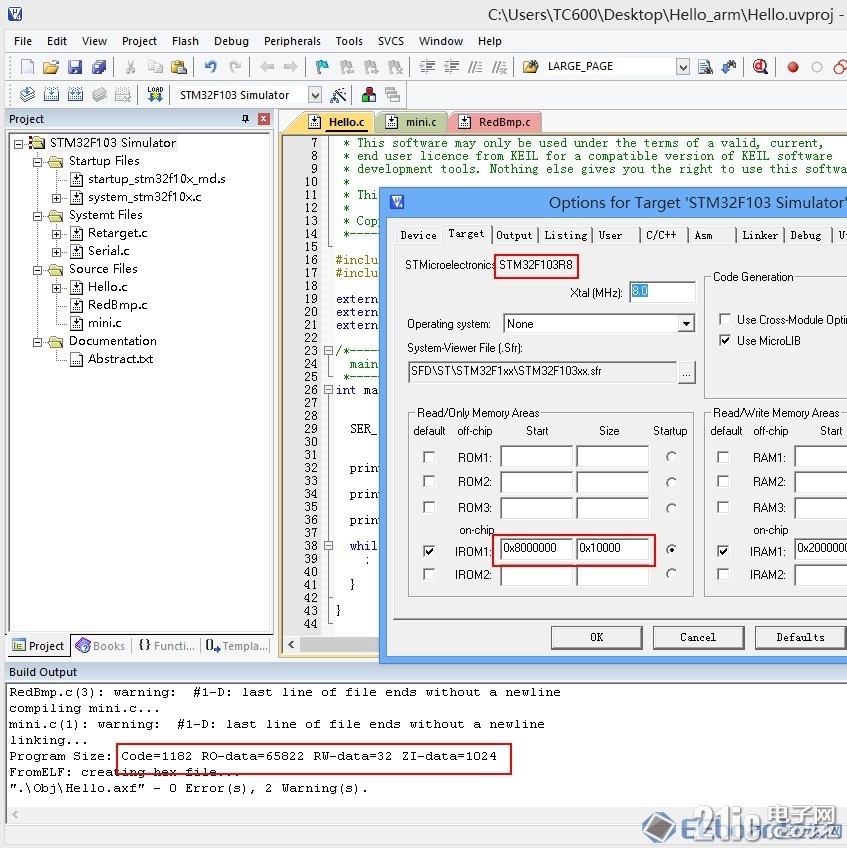Switch to the Functions panel tab
847x848 pixels.
pos(167,645)
